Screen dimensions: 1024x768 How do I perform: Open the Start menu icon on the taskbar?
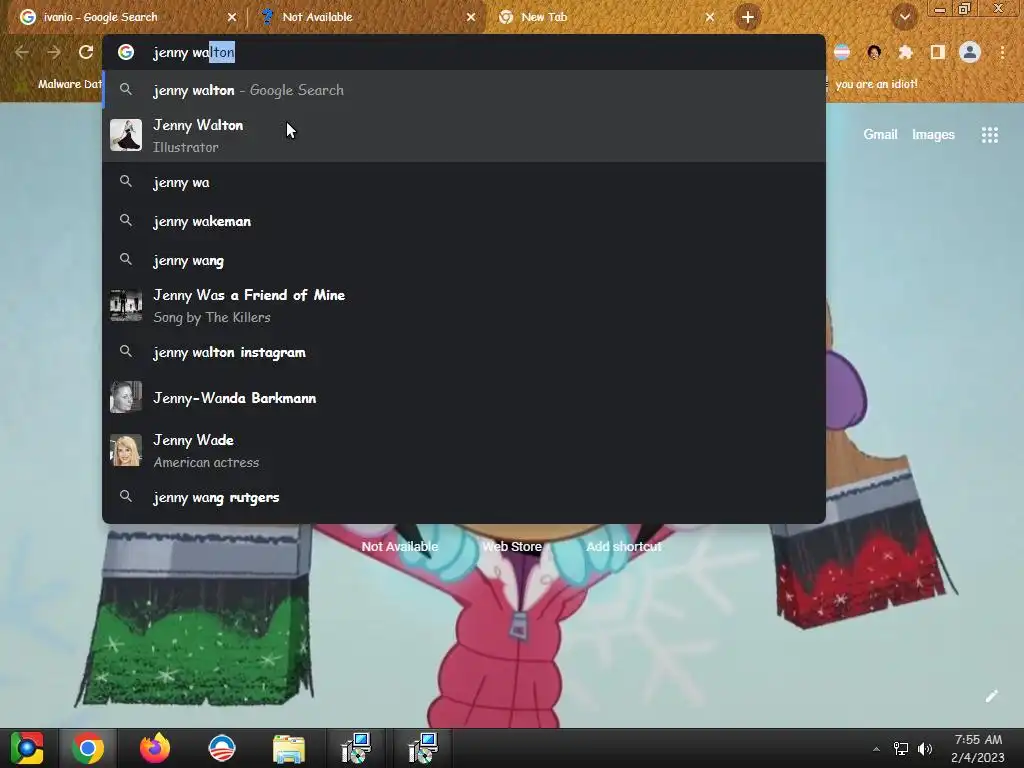click(27, 748)
